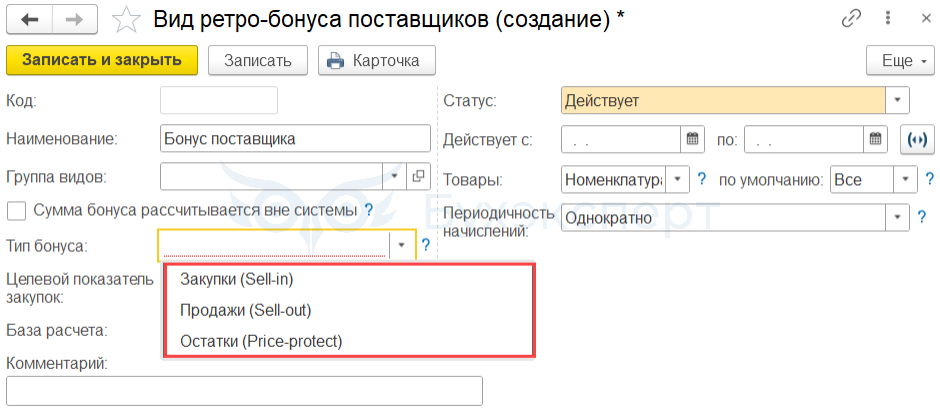Click the "Записать" button
The height and width of the screenshot is (418, 940).
click(258, 60)
